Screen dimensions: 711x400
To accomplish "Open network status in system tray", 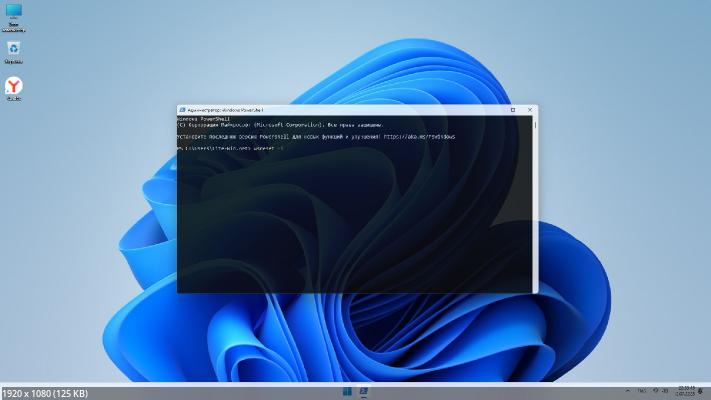I will [656, 390].
